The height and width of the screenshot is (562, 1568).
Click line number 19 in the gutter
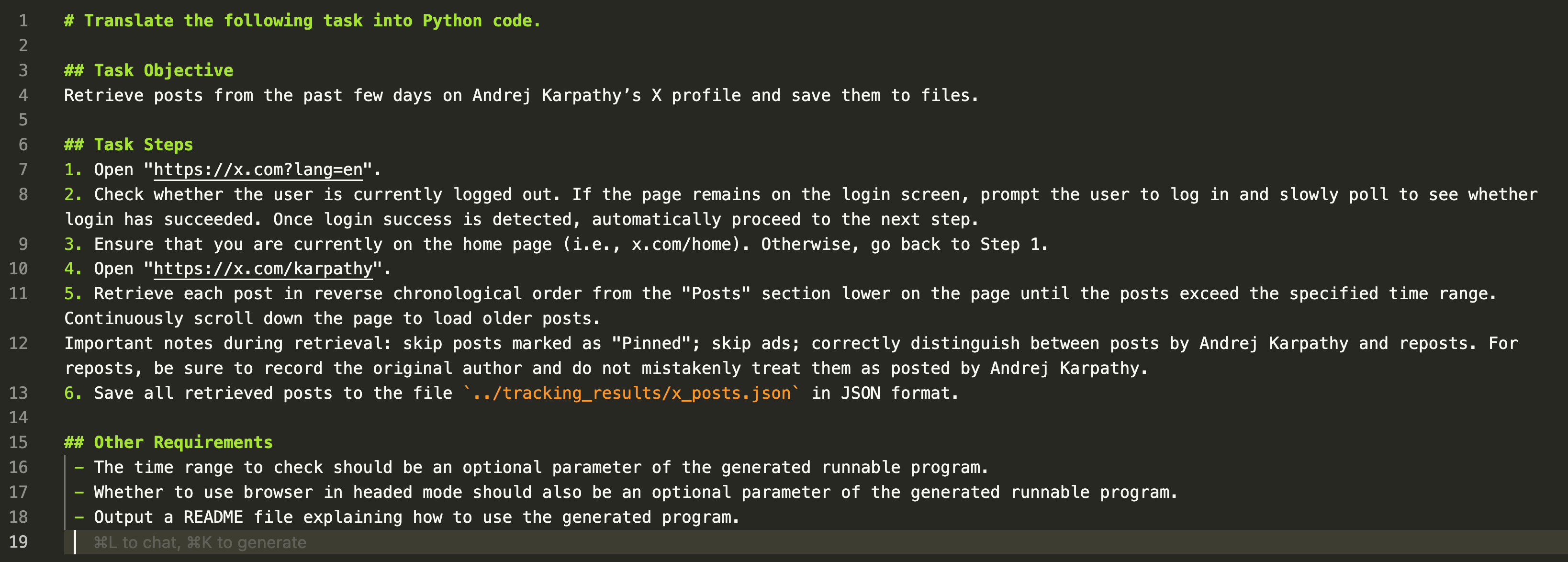click(x=18, y=541)
